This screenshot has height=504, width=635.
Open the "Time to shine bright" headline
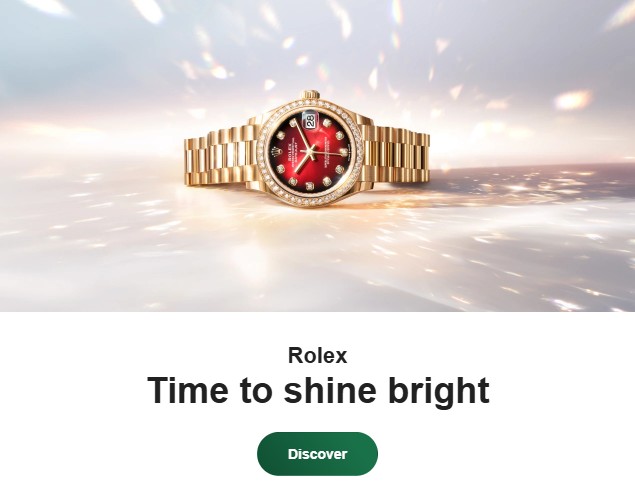click(x=318, y=390)
